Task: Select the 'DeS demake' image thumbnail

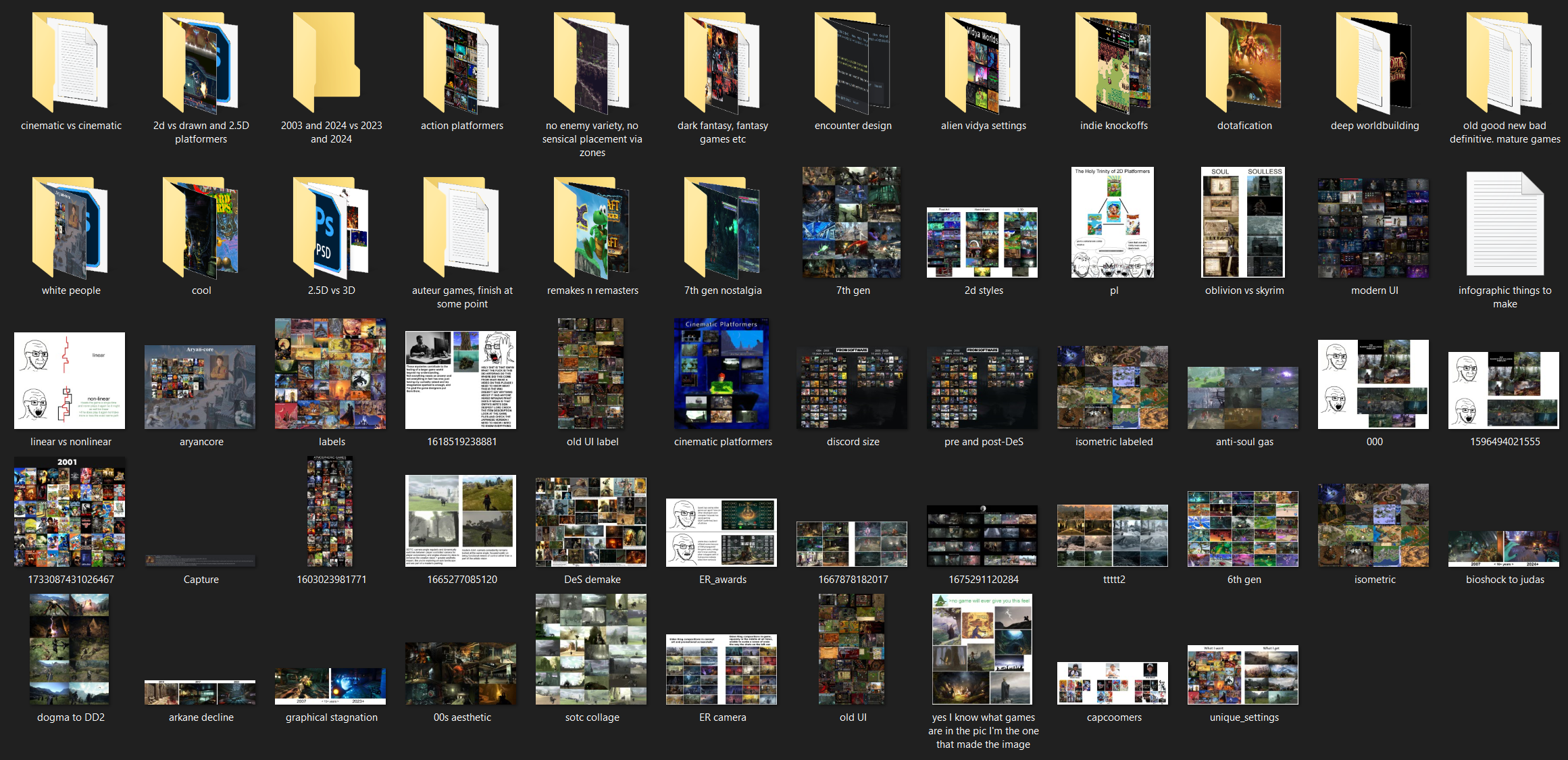Action: click(591, 522)
